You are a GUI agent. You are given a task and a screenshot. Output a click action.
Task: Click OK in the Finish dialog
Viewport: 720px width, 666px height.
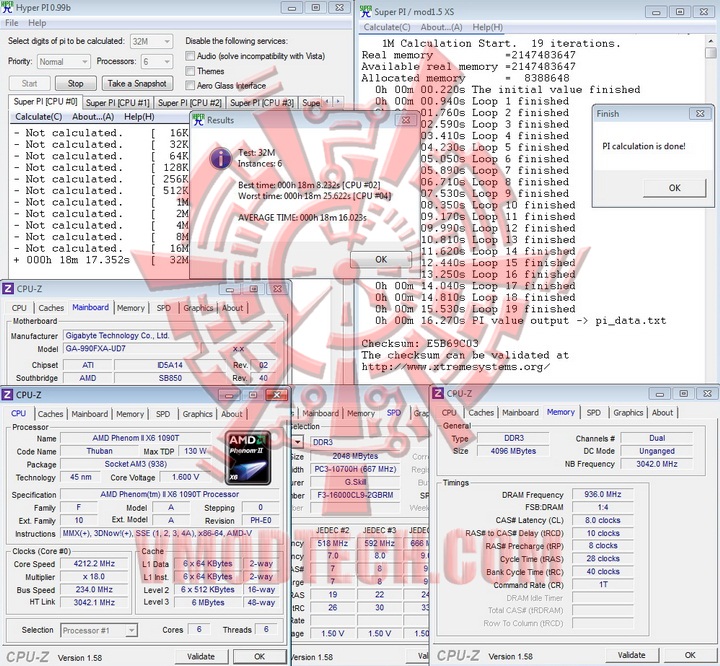(x=675, y=188)
